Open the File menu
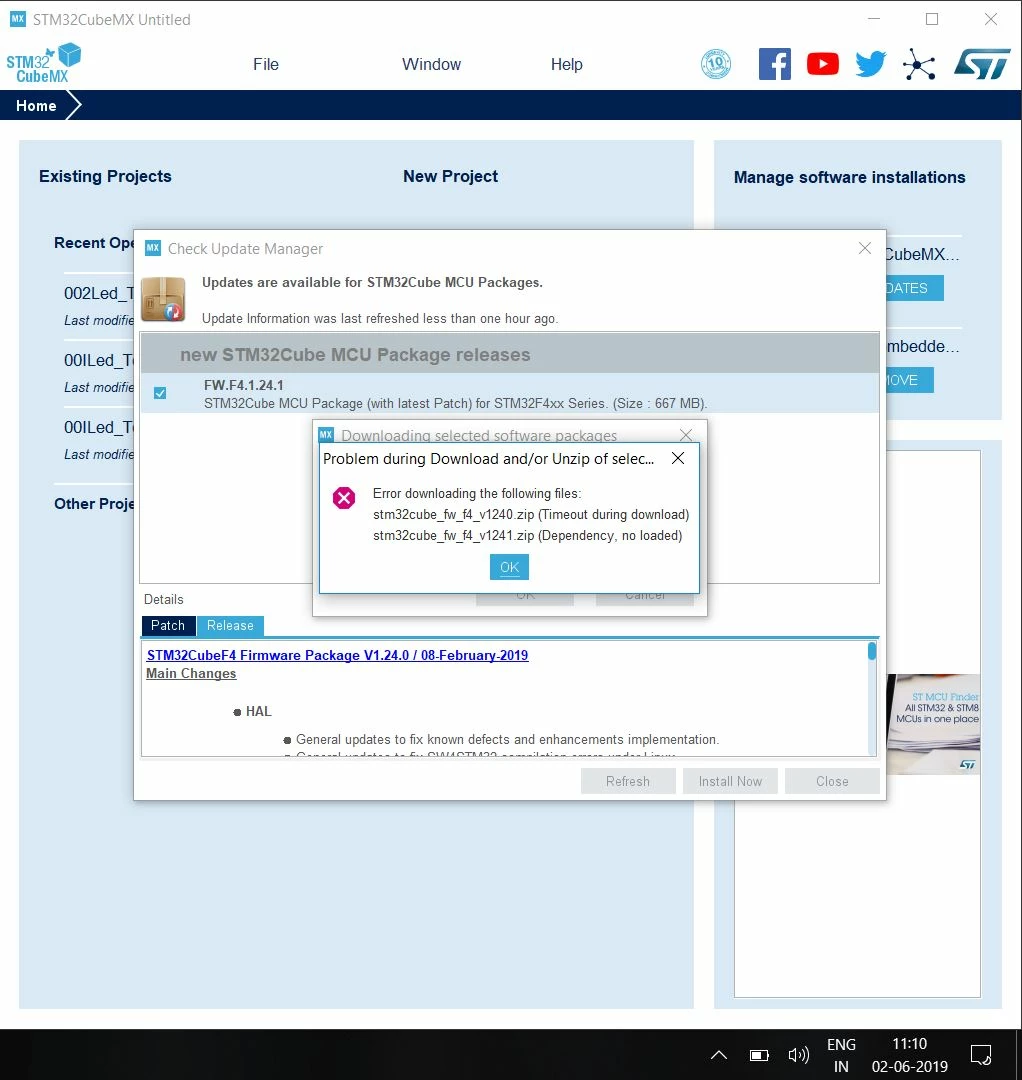Screen dimensions: 1022x1080 tap(266, 64)
